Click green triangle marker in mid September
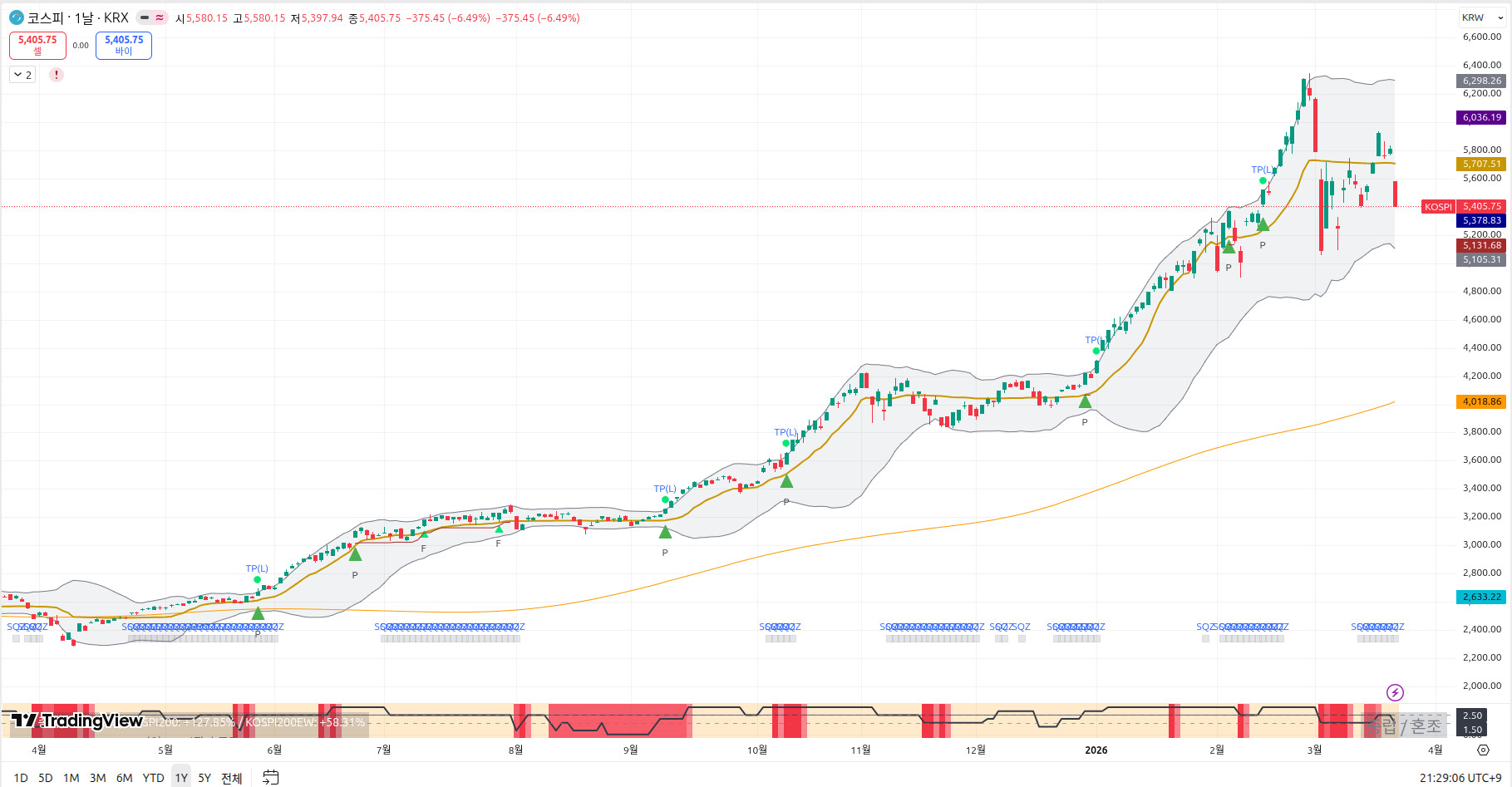Viewport: 1512px width, 787px height. coord(665,532)
